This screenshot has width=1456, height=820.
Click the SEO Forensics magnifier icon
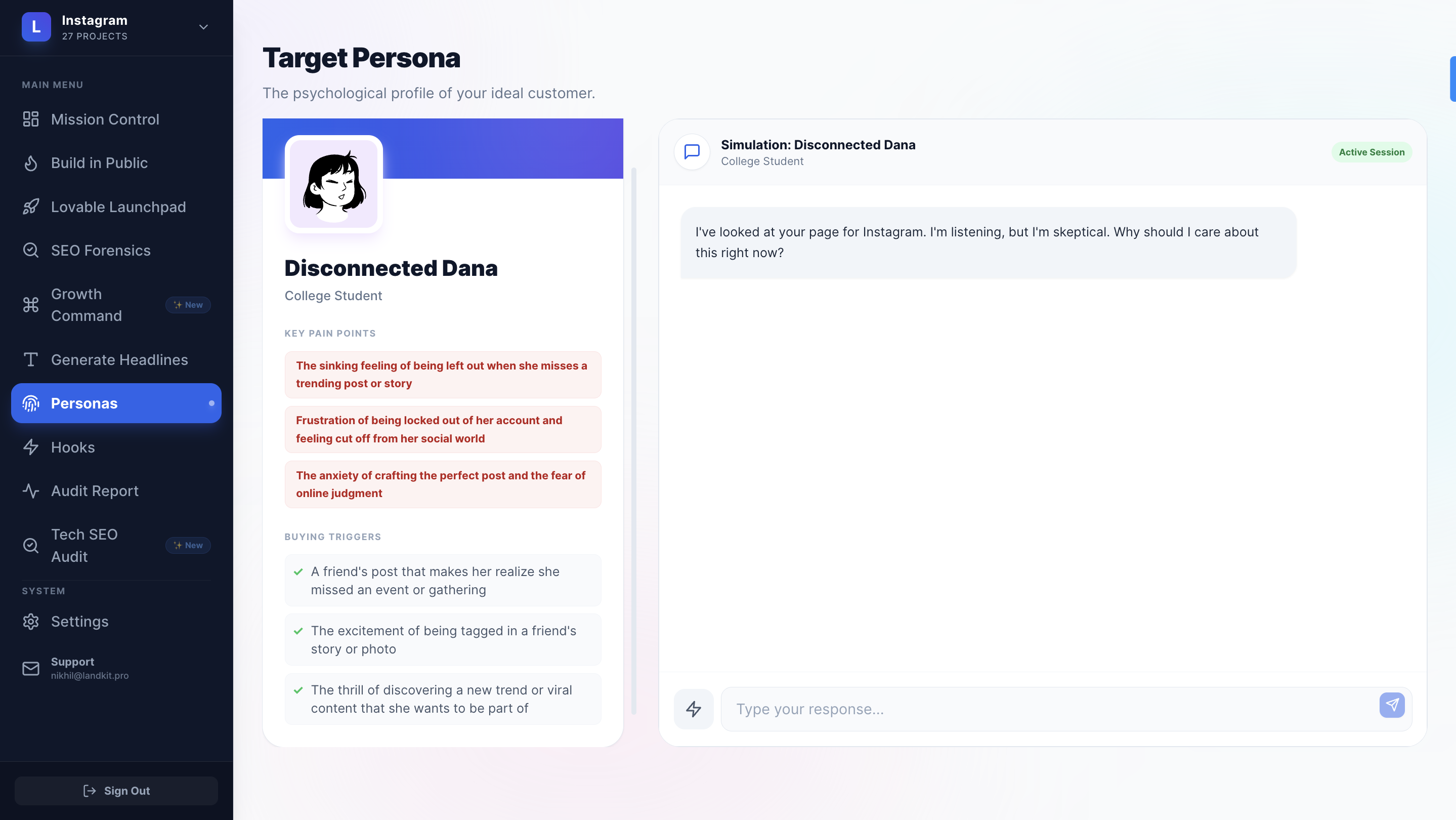pyautogui.click(x=30, y=251)
